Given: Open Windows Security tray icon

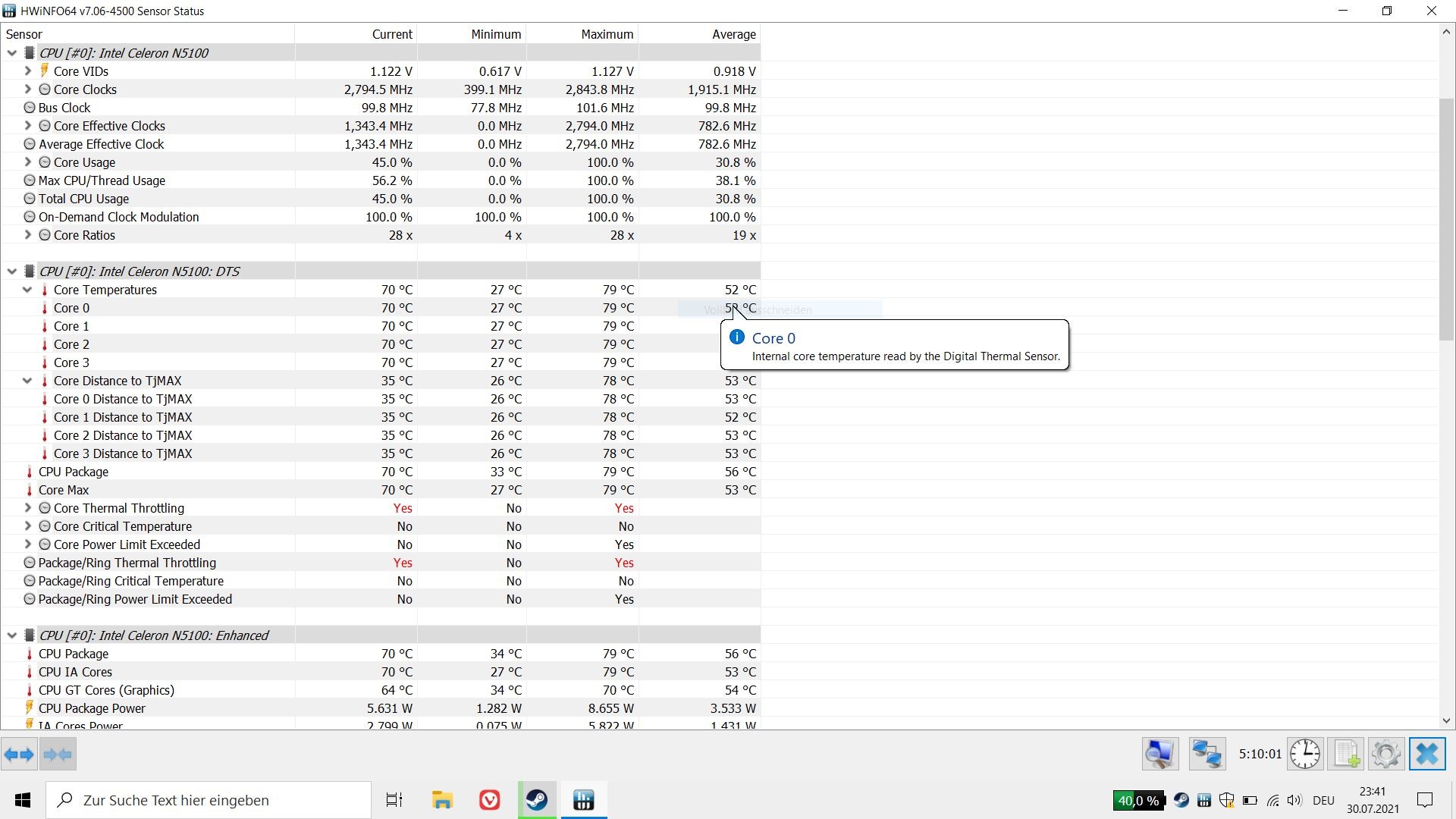Looking at the screenshot, I should point(1227,800).
